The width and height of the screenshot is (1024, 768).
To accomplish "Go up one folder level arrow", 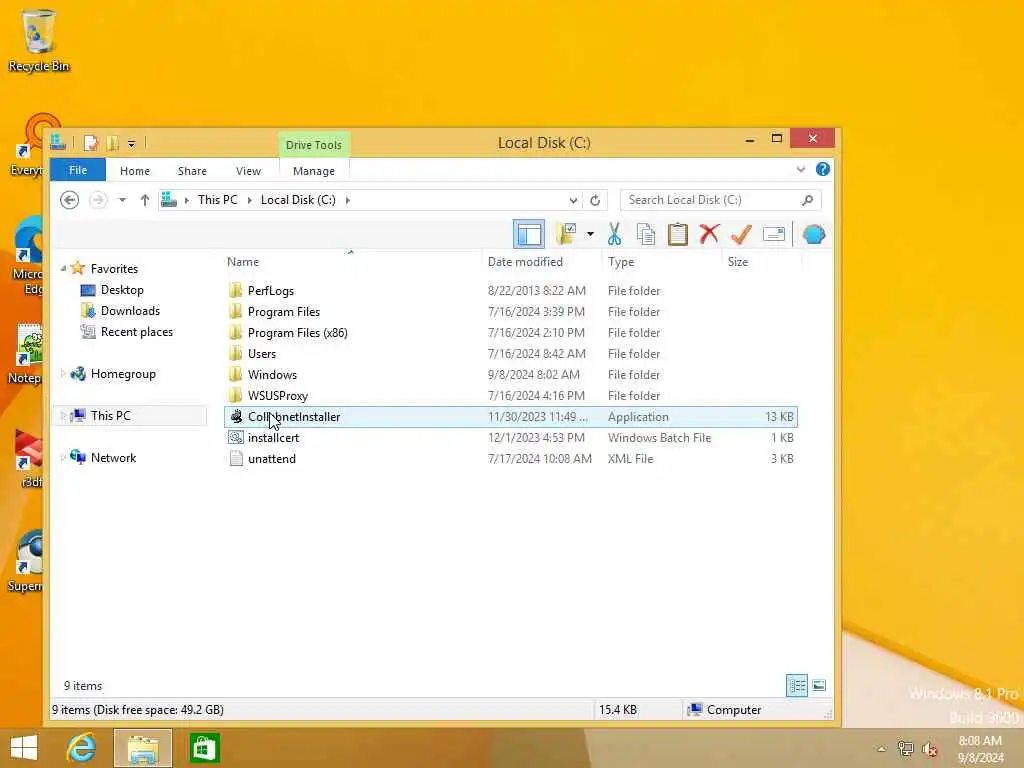I will point(144,200).
